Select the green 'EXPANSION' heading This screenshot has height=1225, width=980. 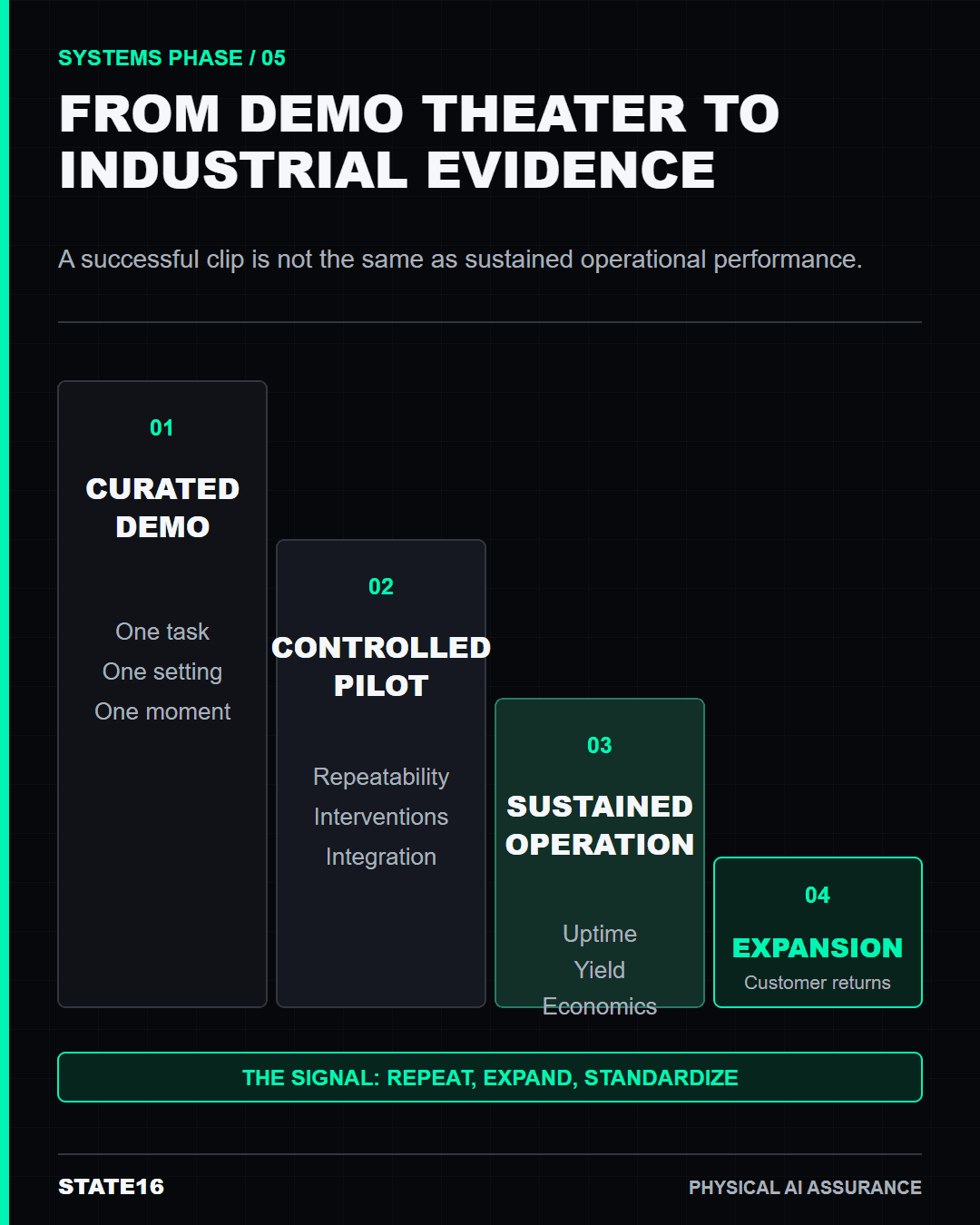[x=818, y=947]
